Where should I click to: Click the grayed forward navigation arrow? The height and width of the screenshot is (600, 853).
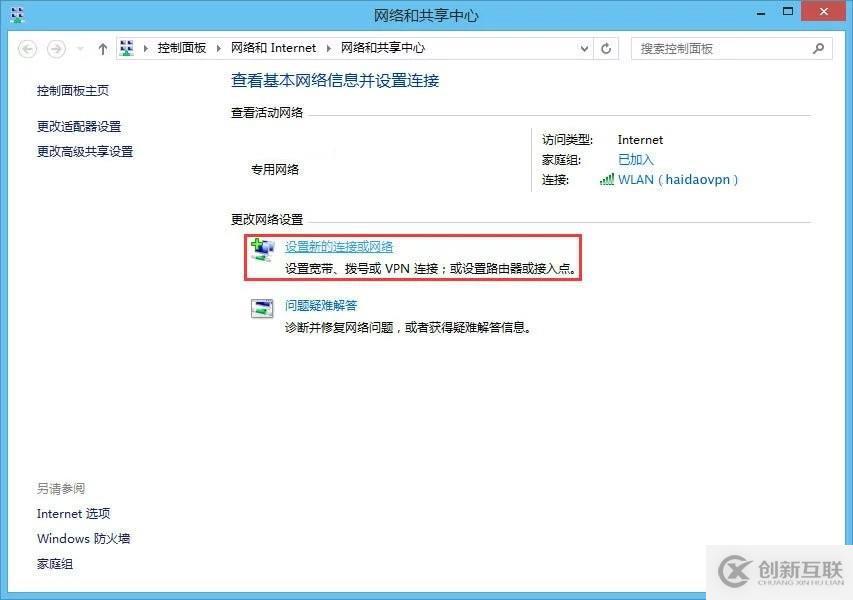[x=57, y=48]
